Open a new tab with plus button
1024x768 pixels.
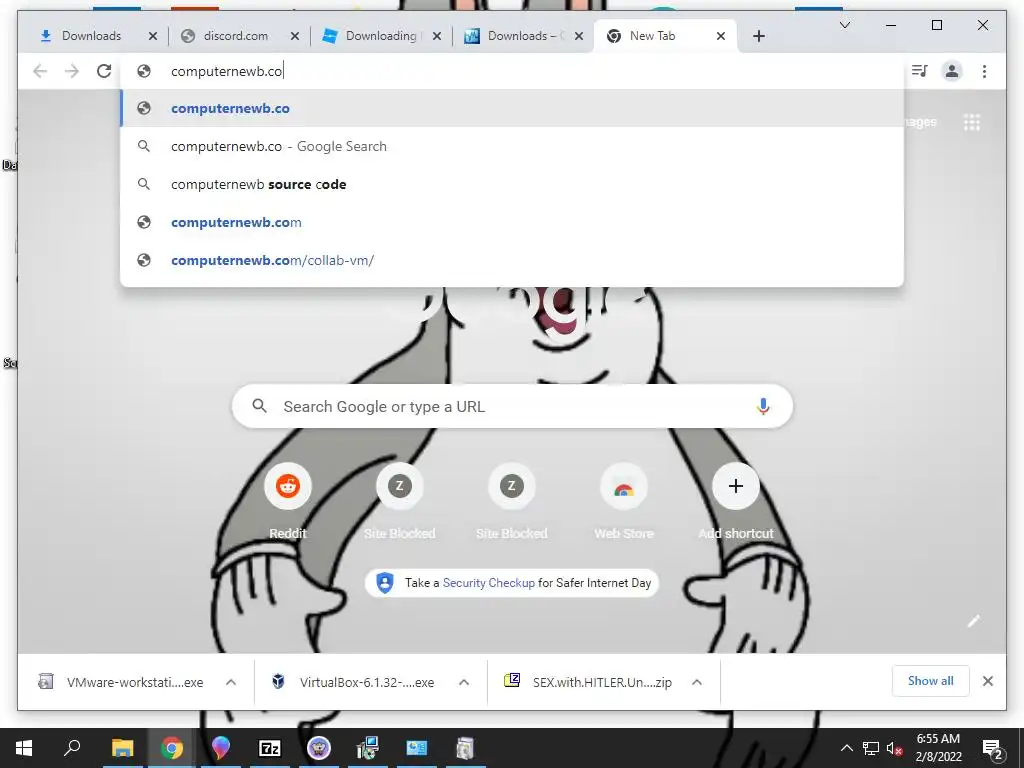pos(758,36)
